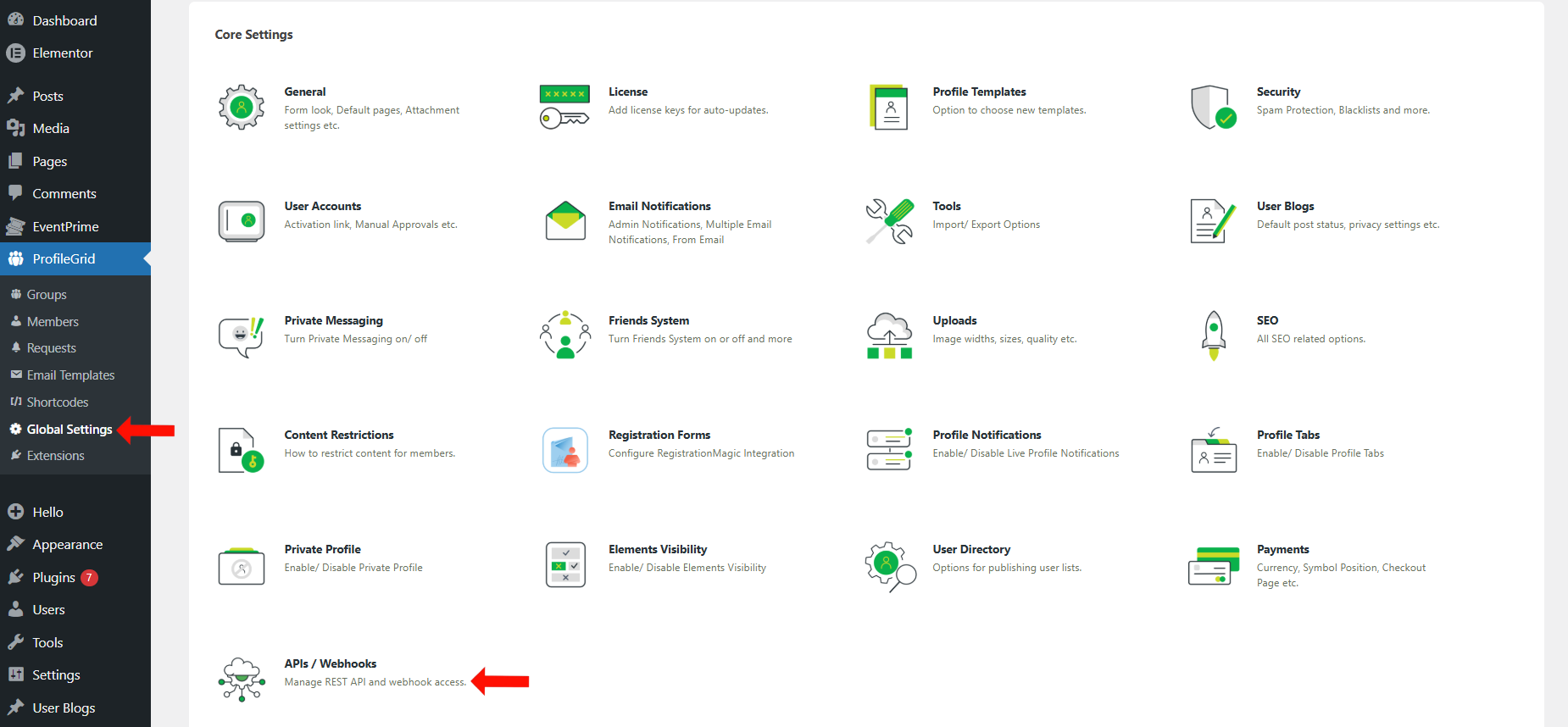Image resolution: width=1568 pixels, height=727 pixels.
Task: Click the General settings gear icon
Action: (242, 108)
